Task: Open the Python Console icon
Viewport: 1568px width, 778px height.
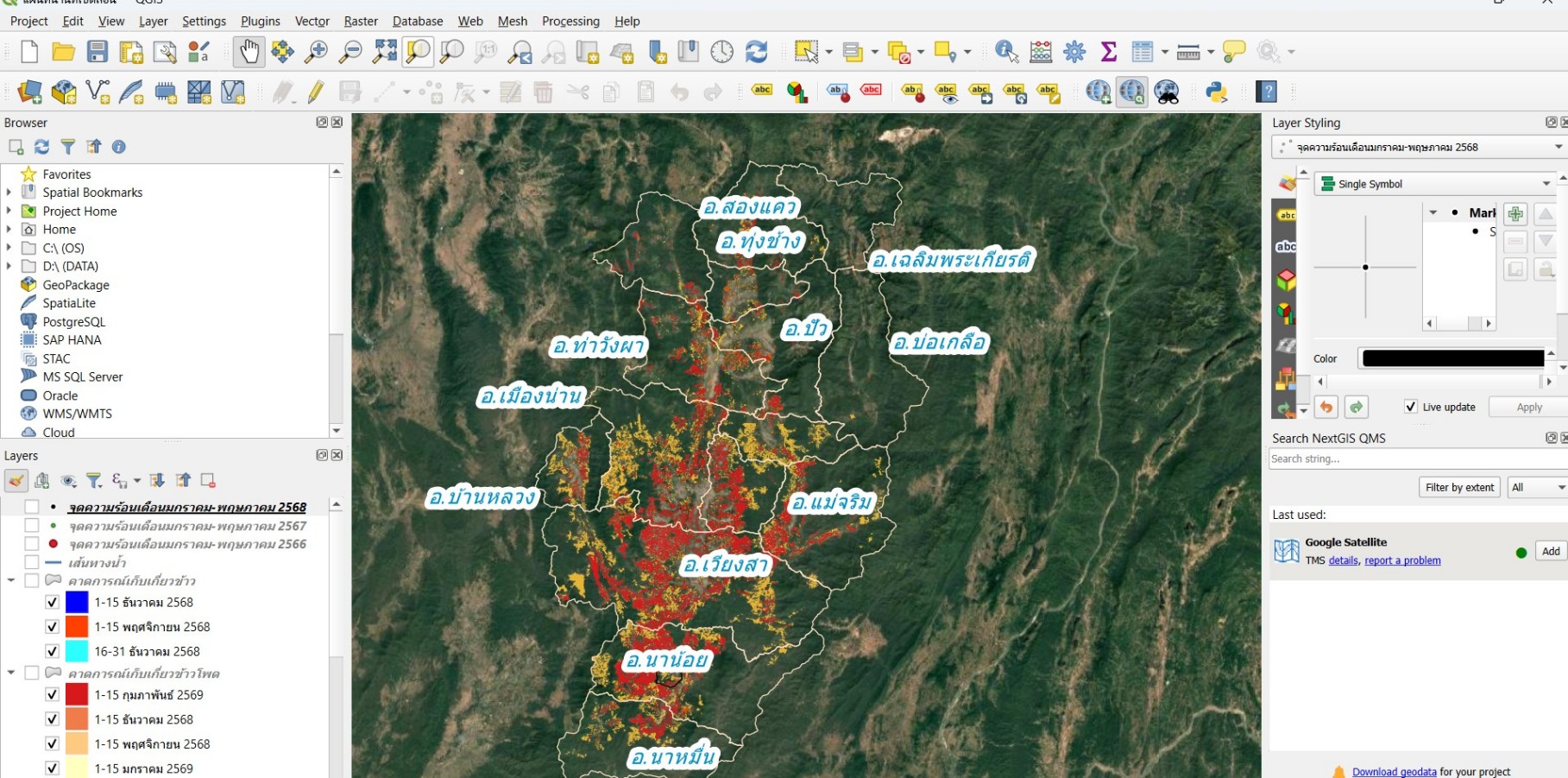Action: (x=1217, y=92)
